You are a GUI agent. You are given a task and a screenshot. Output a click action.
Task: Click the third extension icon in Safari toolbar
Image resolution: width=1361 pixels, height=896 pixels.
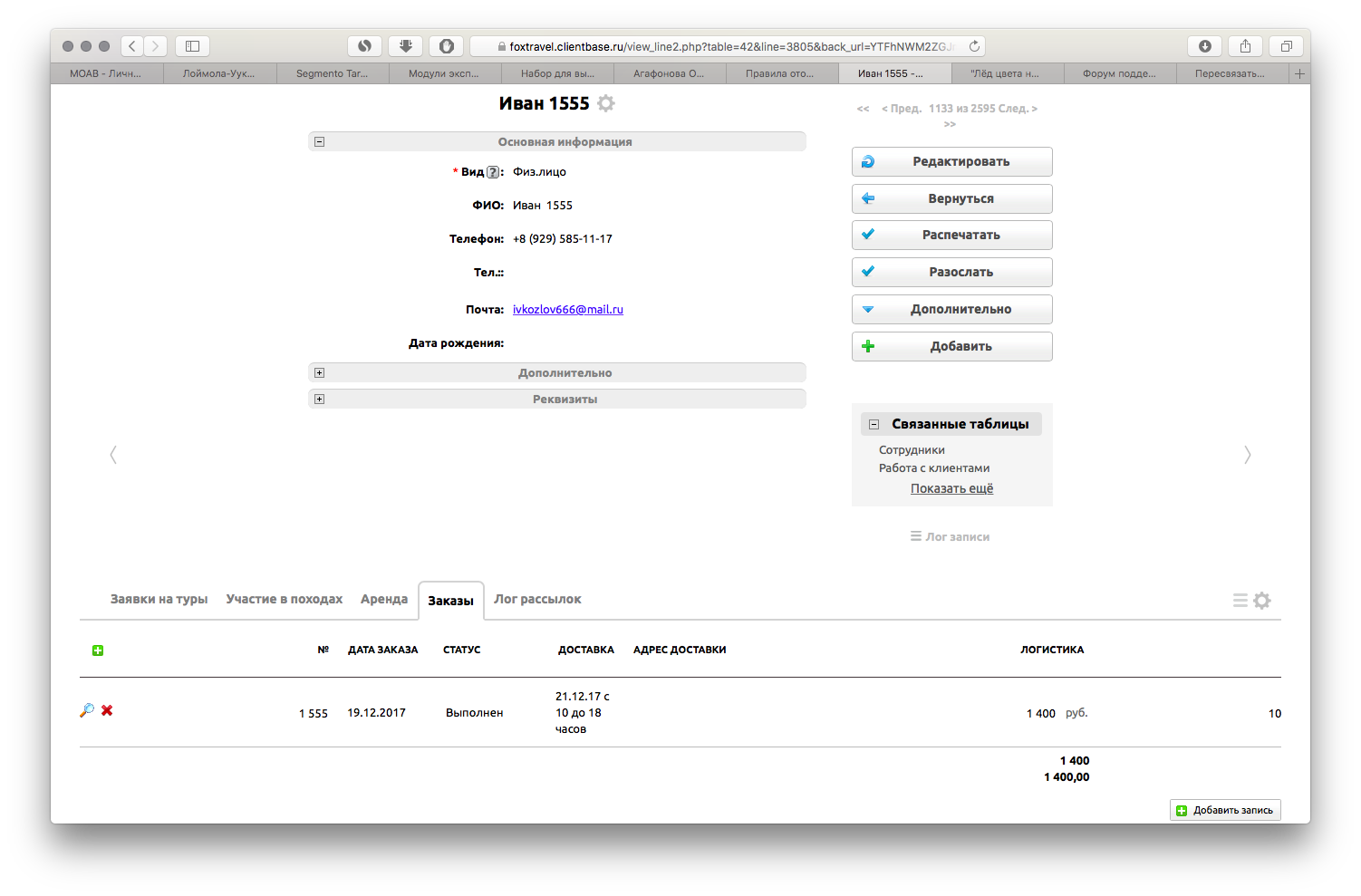[x=447, y=45]
